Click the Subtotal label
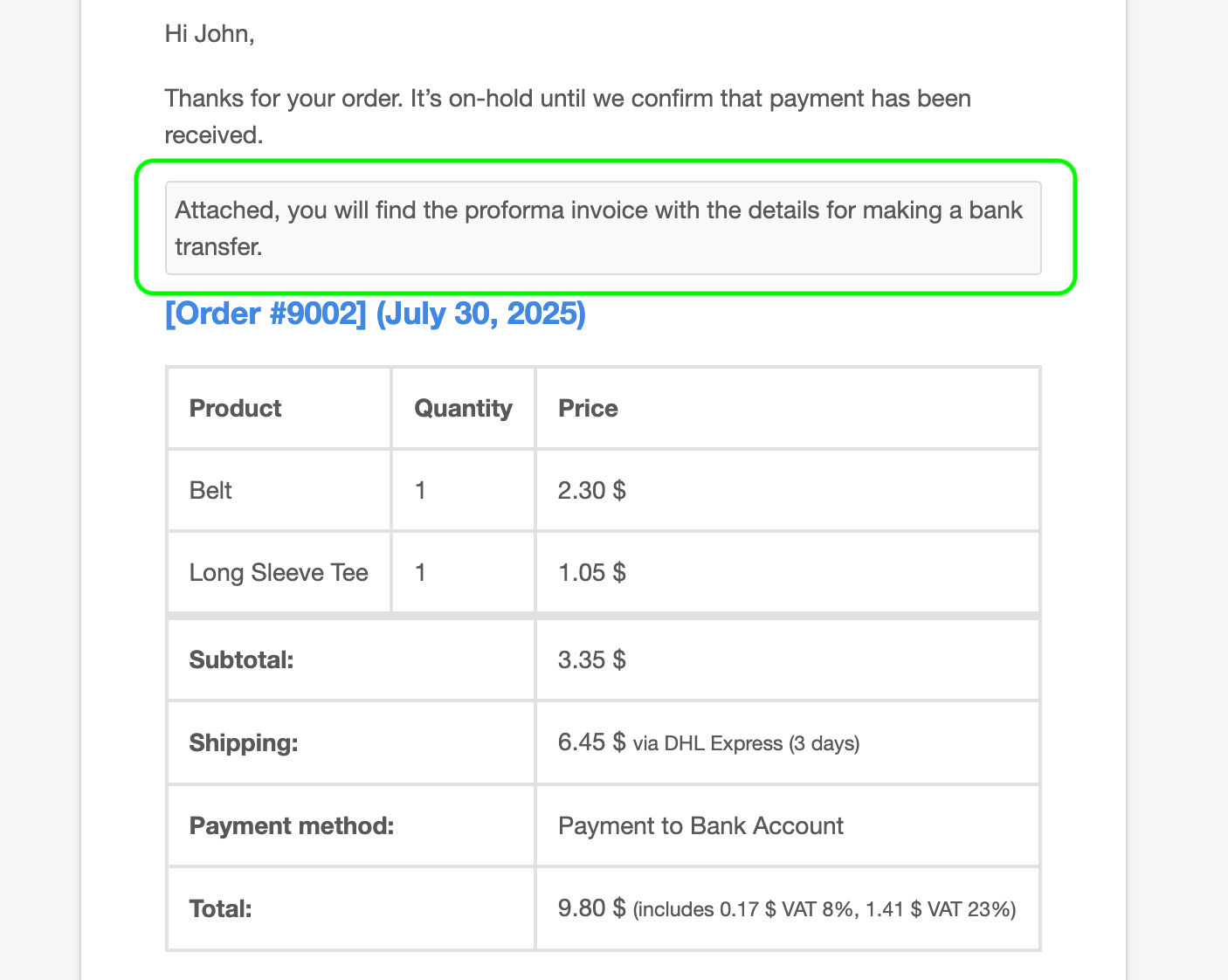Image resolution: width=1228 pixels, height=980 pixels. pos(241,659)
